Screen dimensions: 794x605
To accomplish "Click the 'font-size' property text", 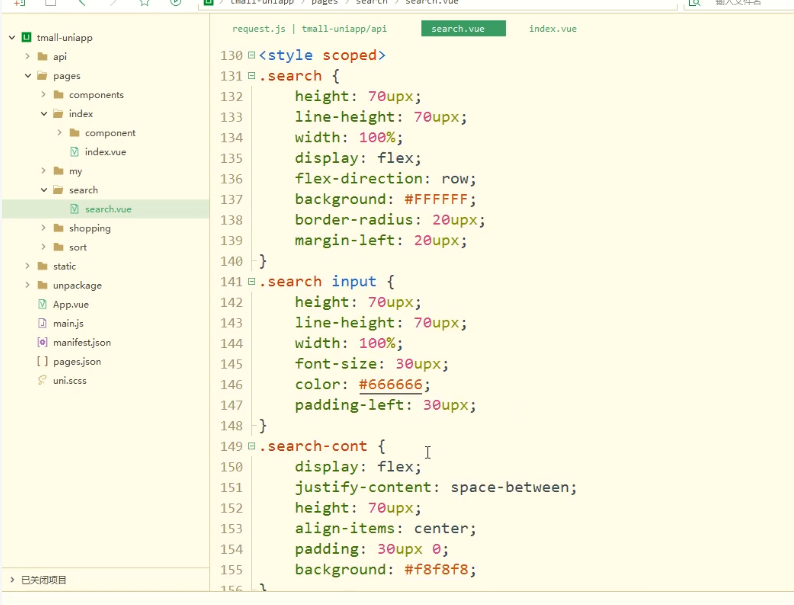I will point(336,364).
